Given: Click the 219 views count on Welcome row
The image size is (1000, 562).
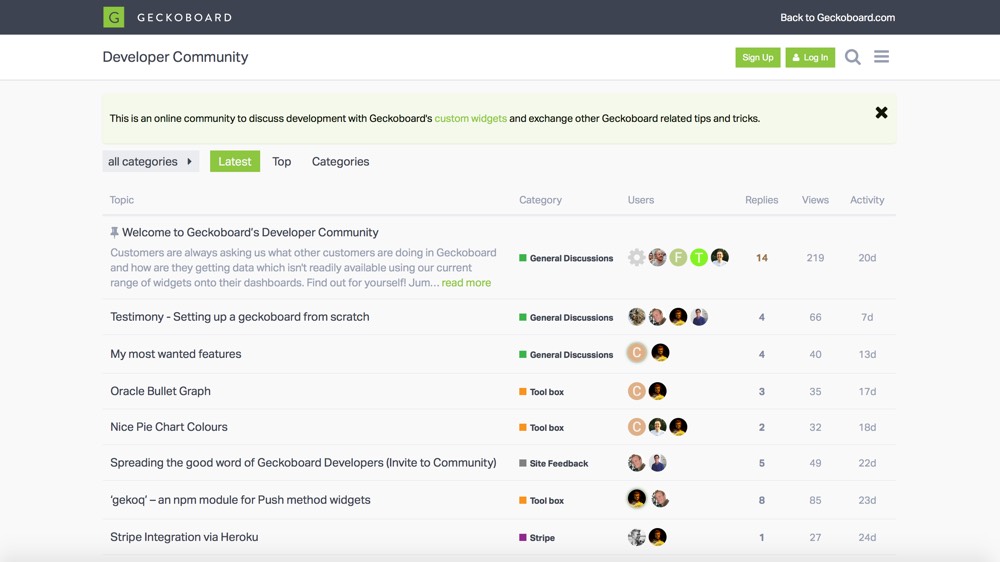Looking at the screenshot, I should 815,258.
